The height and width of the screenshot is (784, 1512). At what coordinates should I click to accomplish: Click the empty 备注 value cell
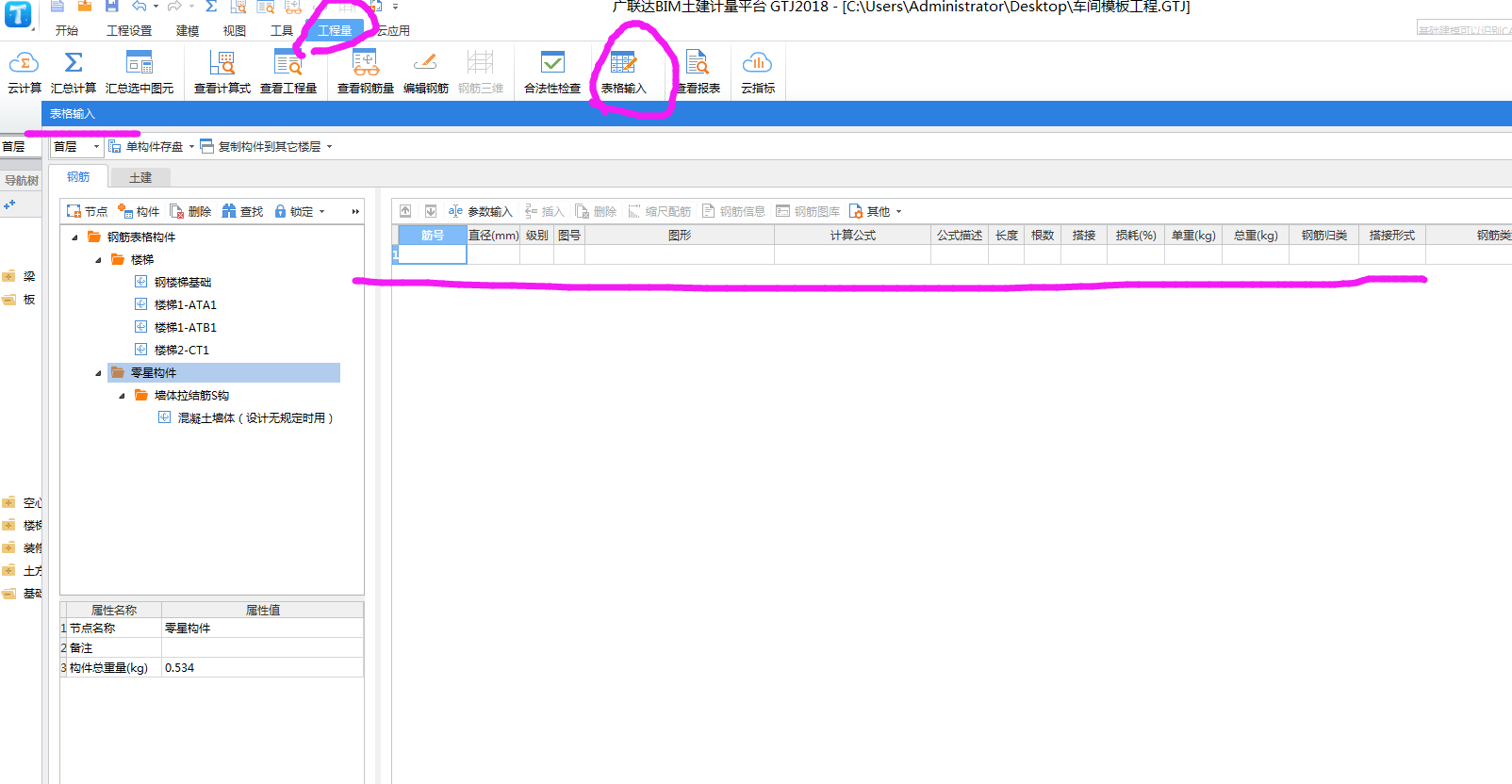(262, 648)
